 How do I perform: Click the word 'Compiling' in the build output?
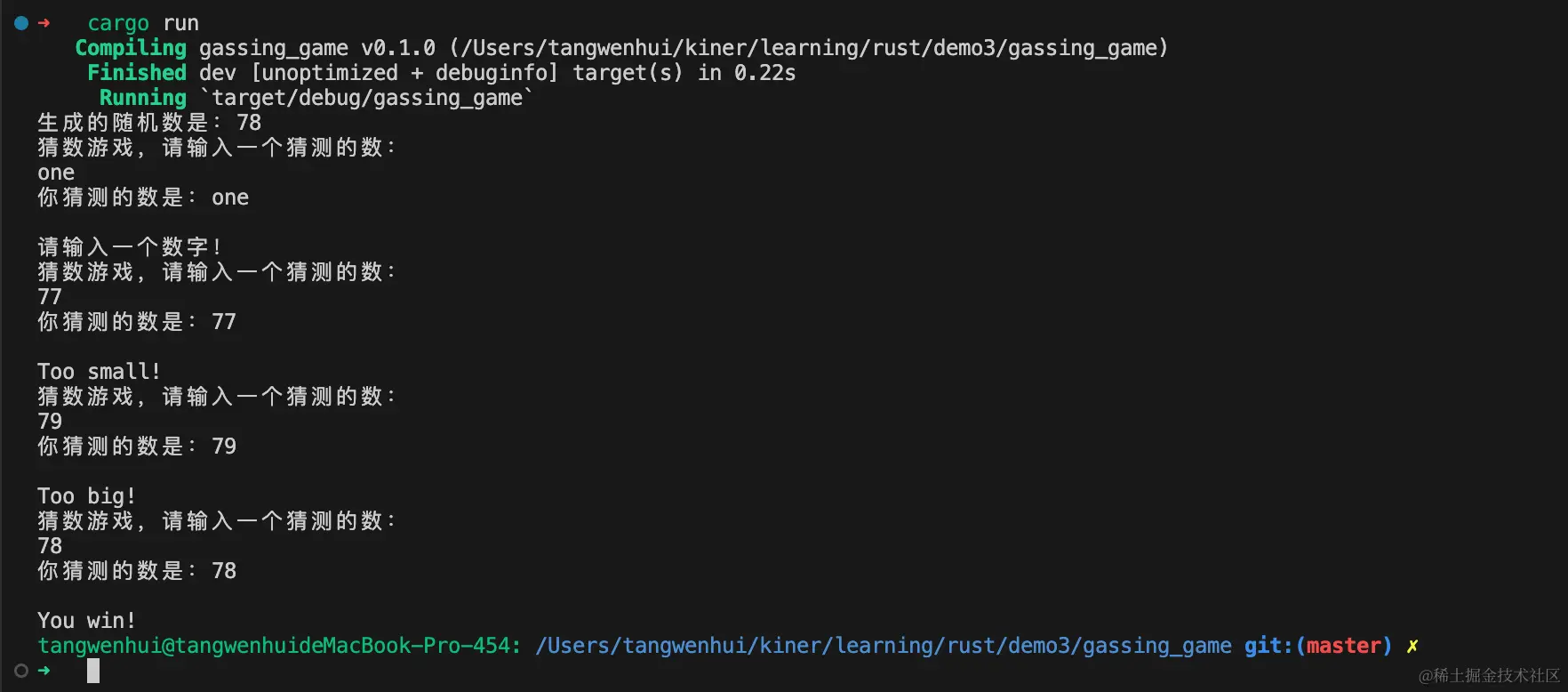click(x=131, y=48)
